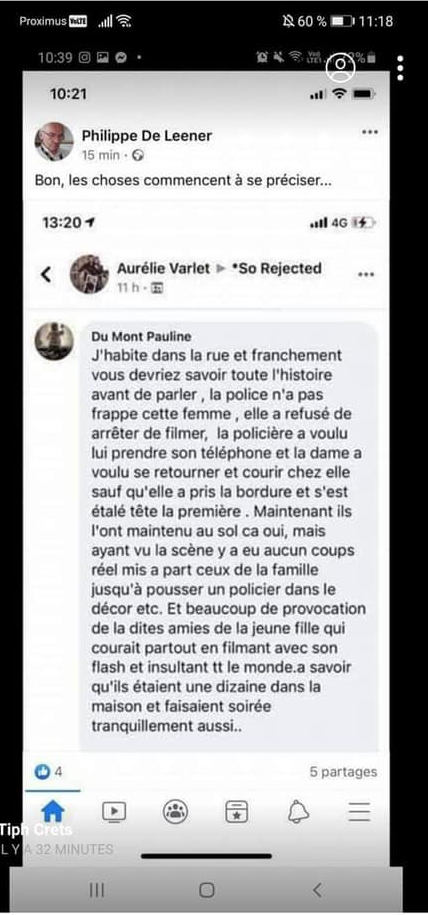
Task: Tap Philippe De Leener's profile picture
Action: click(x=54, y=142)
